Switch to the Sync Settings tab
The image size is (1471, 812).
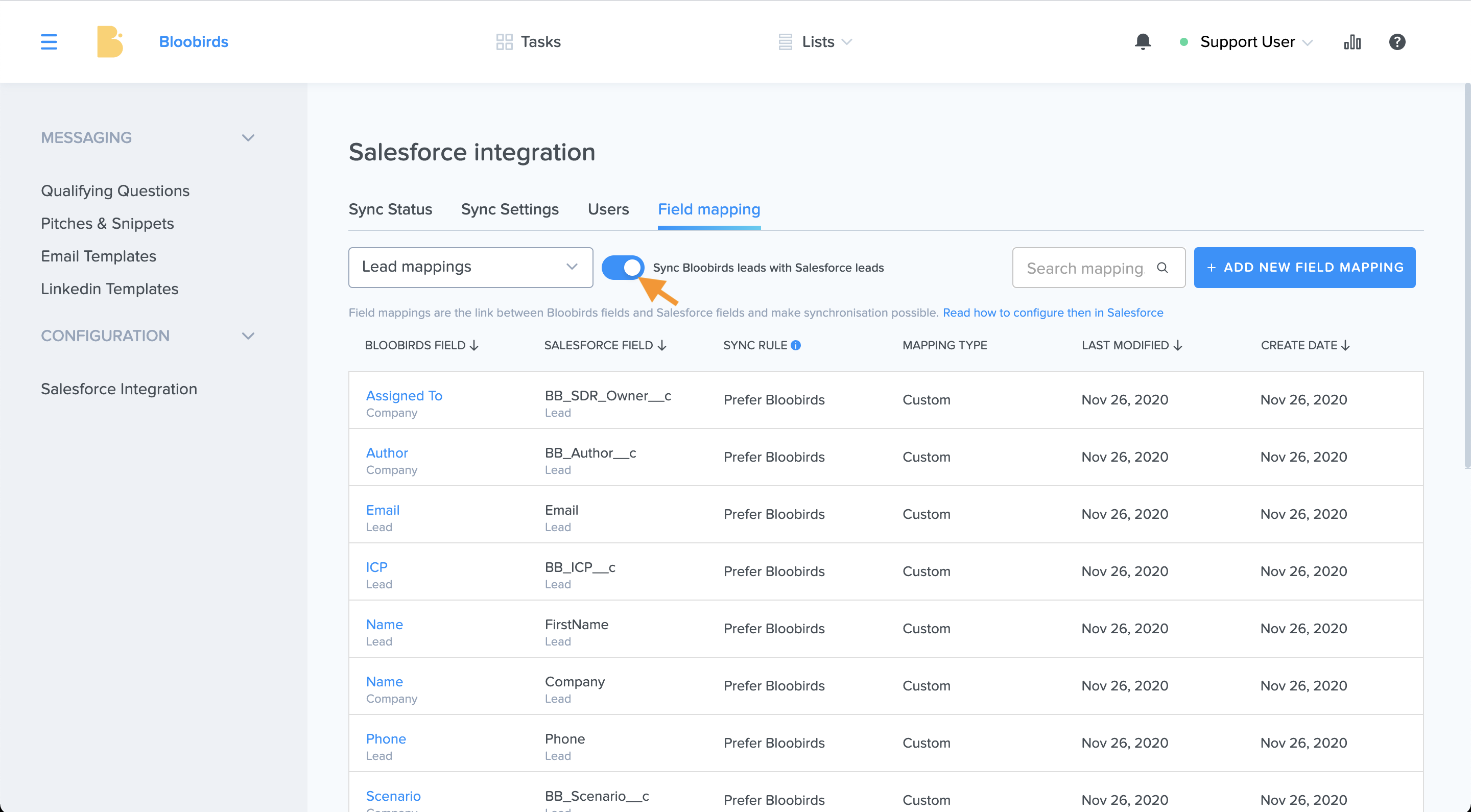tap(510, 209)
